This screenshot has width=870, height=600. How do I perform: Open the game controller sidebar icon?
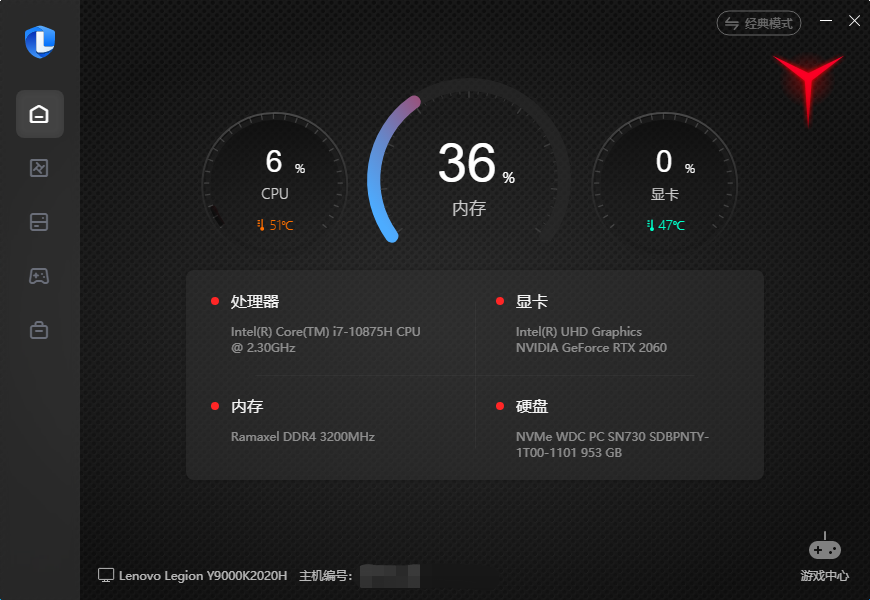click(39, 276)
